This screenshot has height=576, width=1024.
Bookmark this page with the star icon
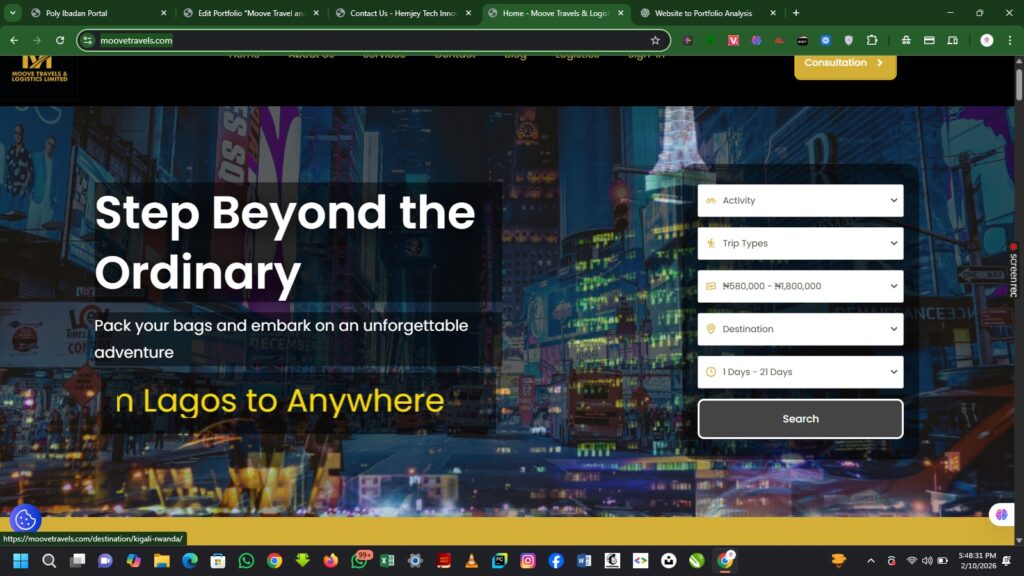click(655, 40)
